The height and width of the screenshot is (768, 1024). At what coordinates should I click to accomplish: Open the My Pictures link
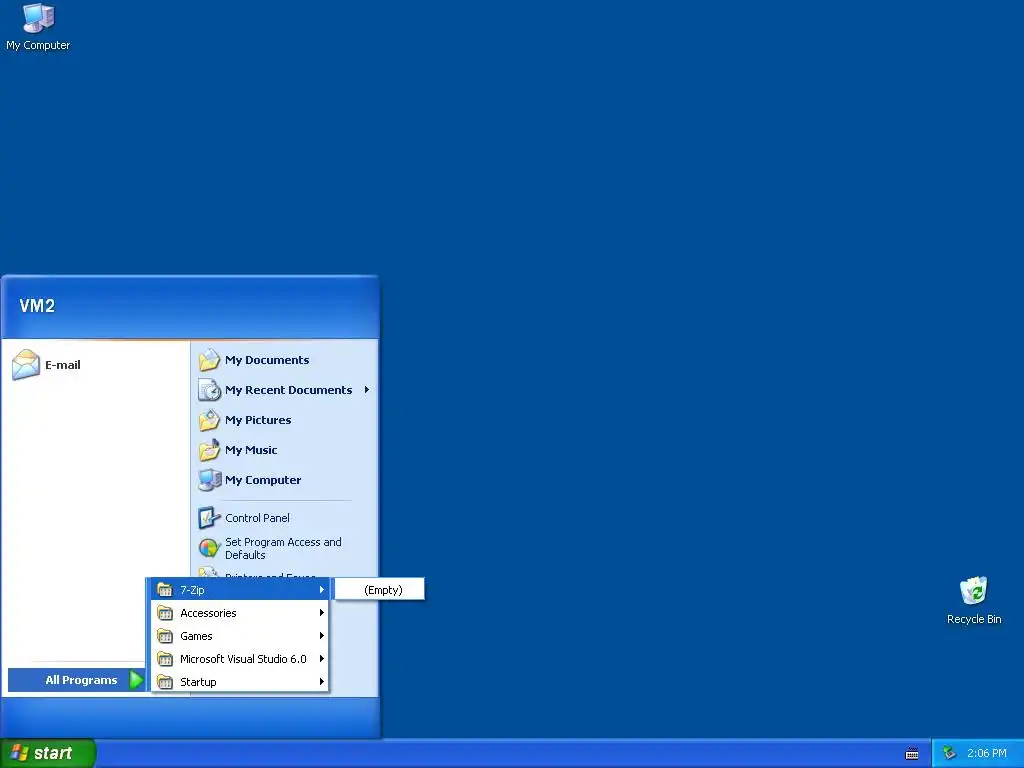click(258, 420)
